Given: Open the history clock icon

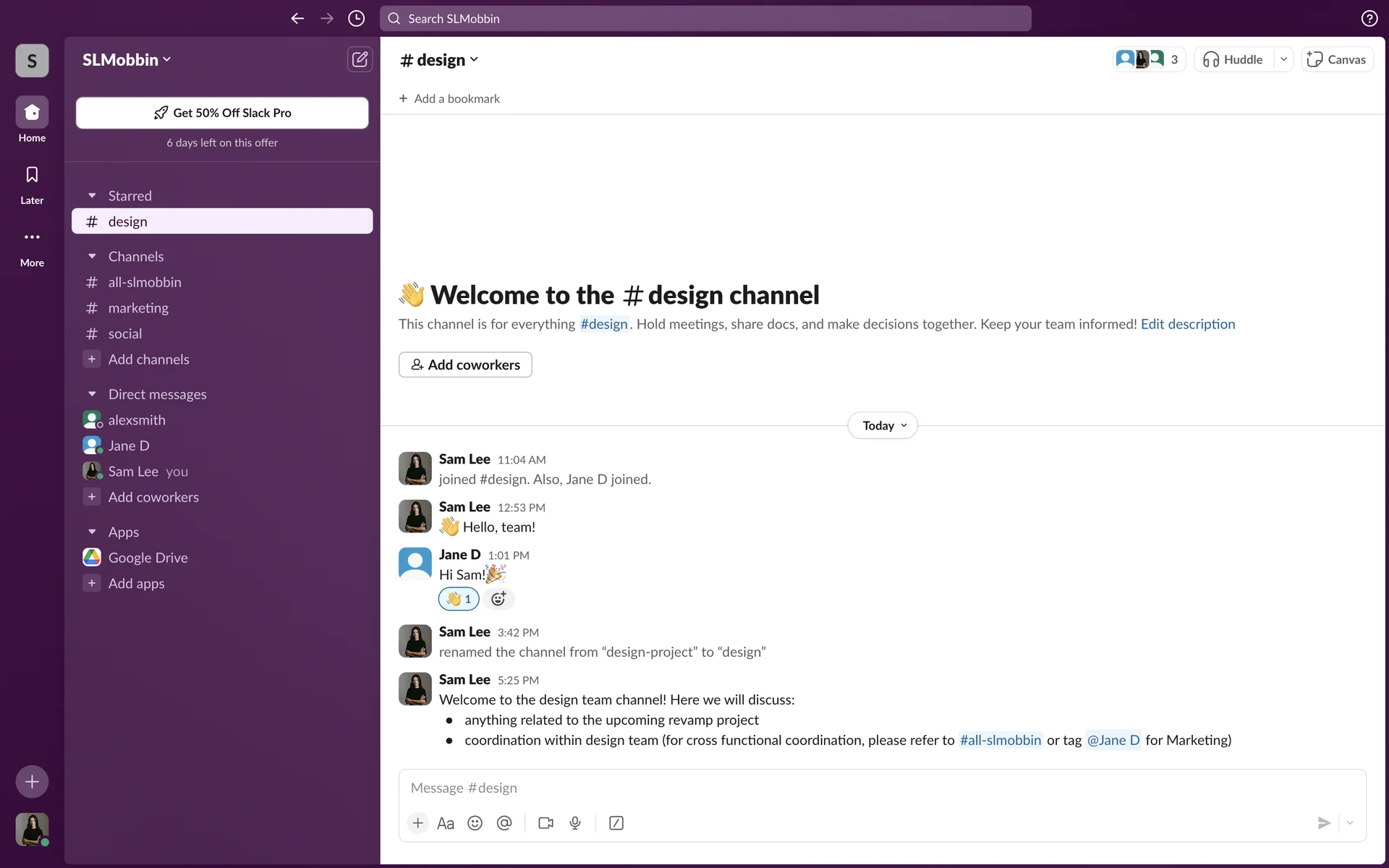Looking at the screenshot, I should click(356, 19).
